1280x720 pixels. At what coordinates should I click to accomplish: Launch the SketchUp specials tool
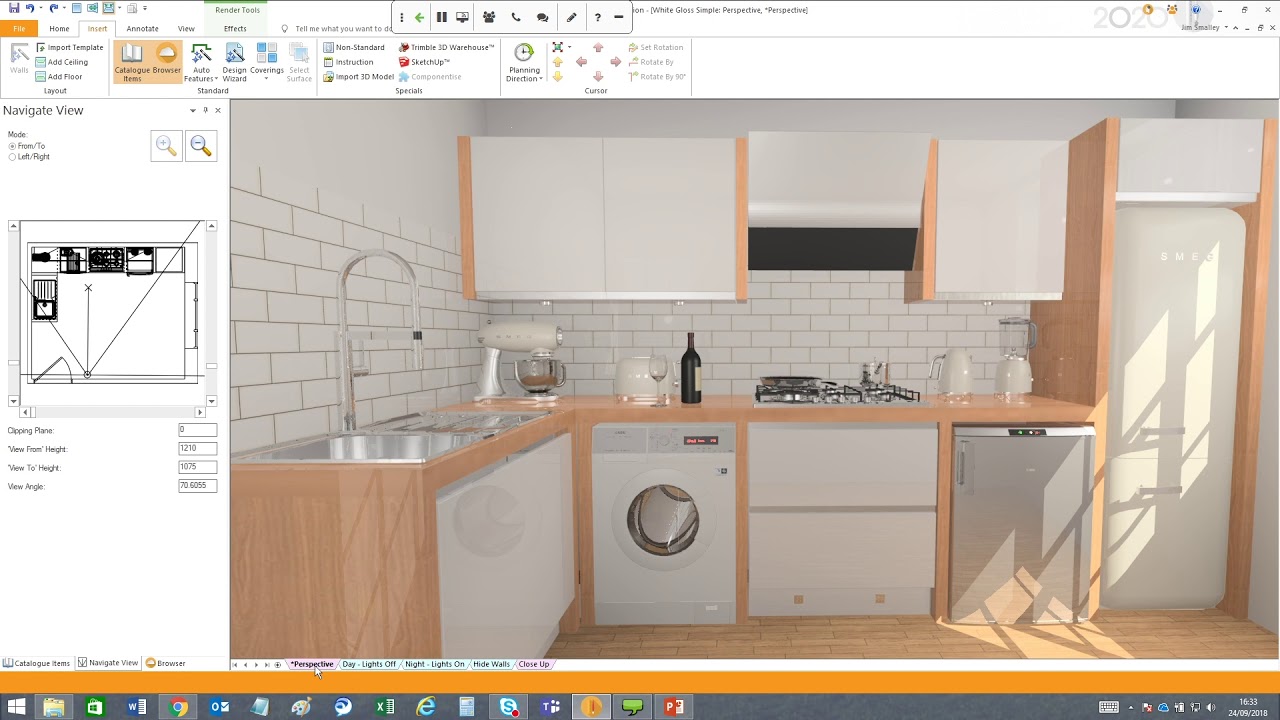tap(424, 62)
